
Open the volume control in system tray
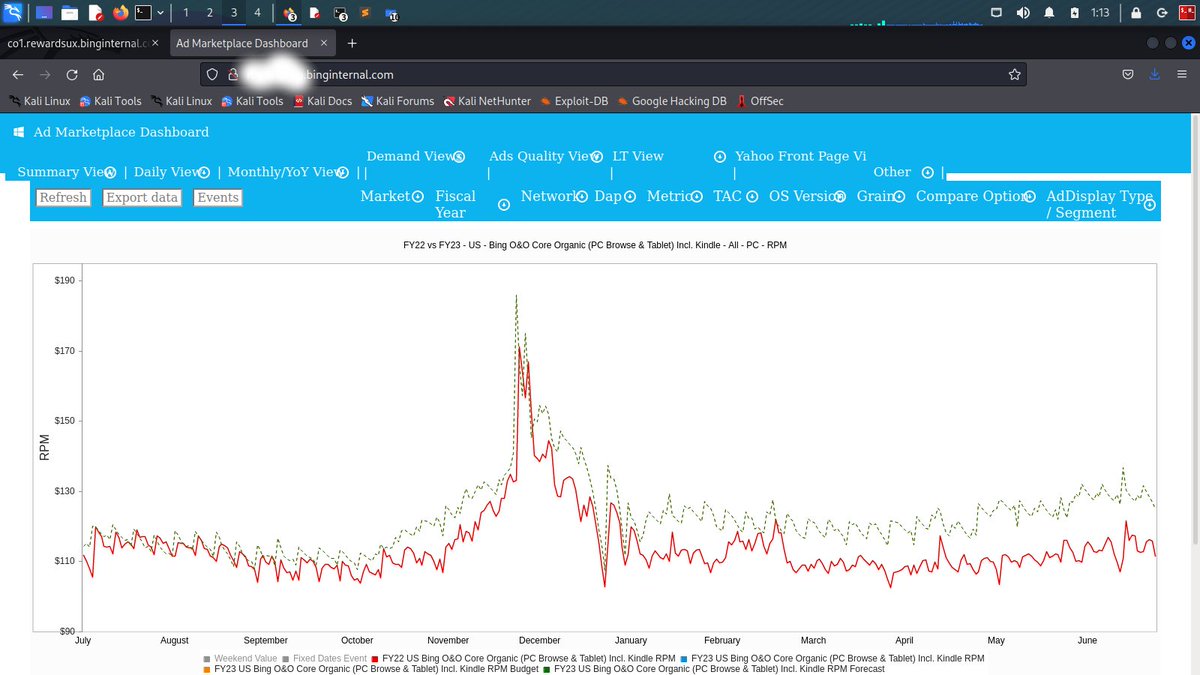(x=1023, y=13)
